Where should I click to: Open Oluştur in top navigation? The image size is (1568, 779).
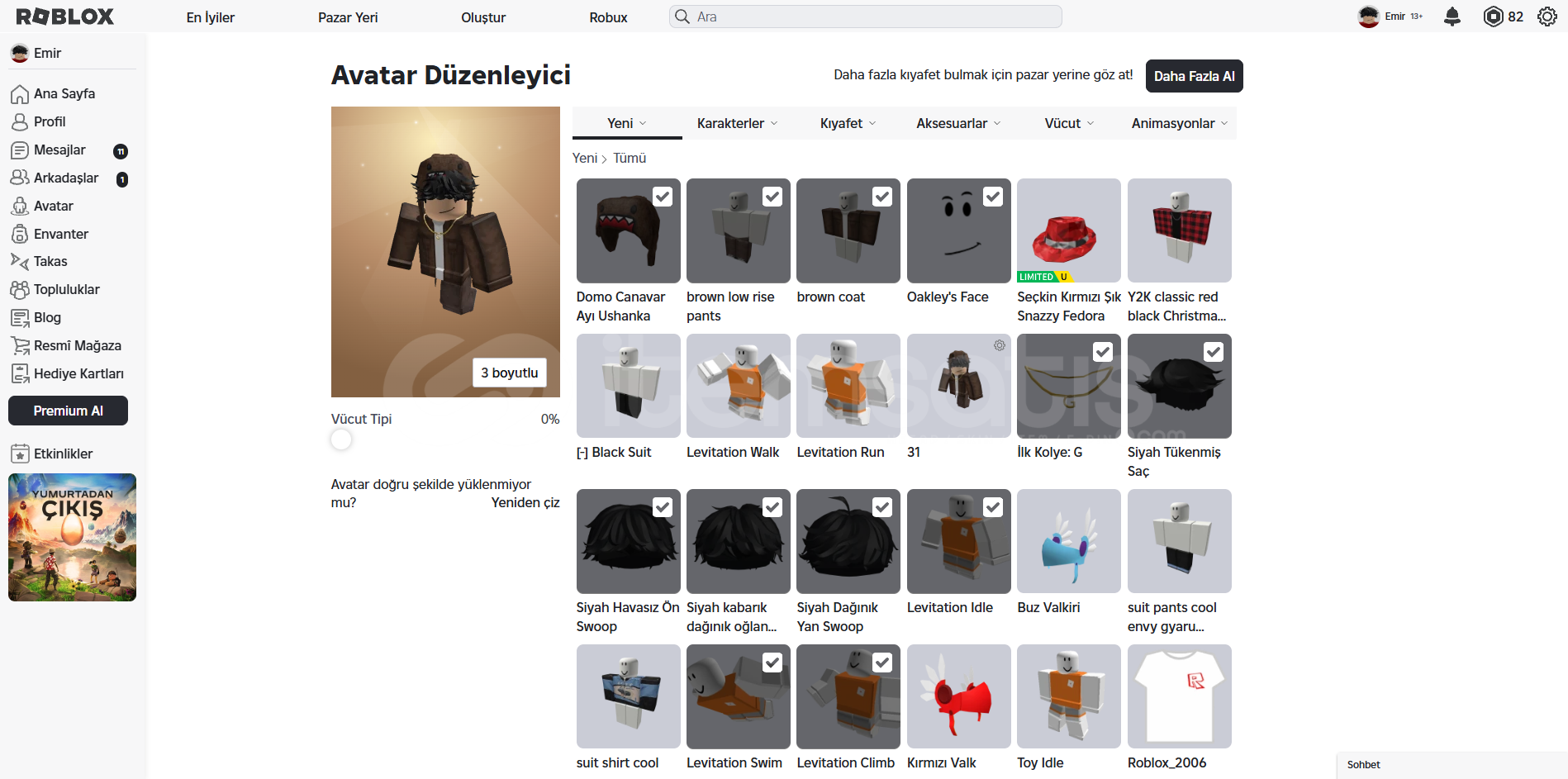click(x=483, y=17)
